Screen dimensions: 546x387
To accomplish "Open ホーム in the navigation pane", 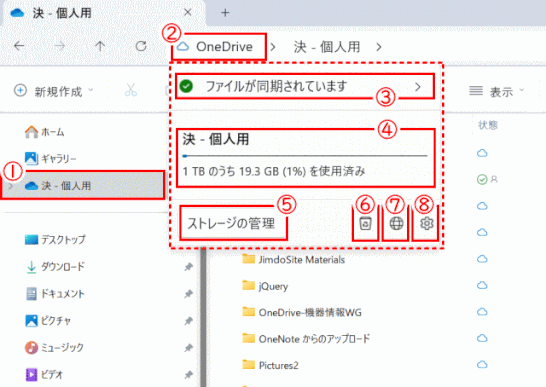I will click(x=45, y=132).
